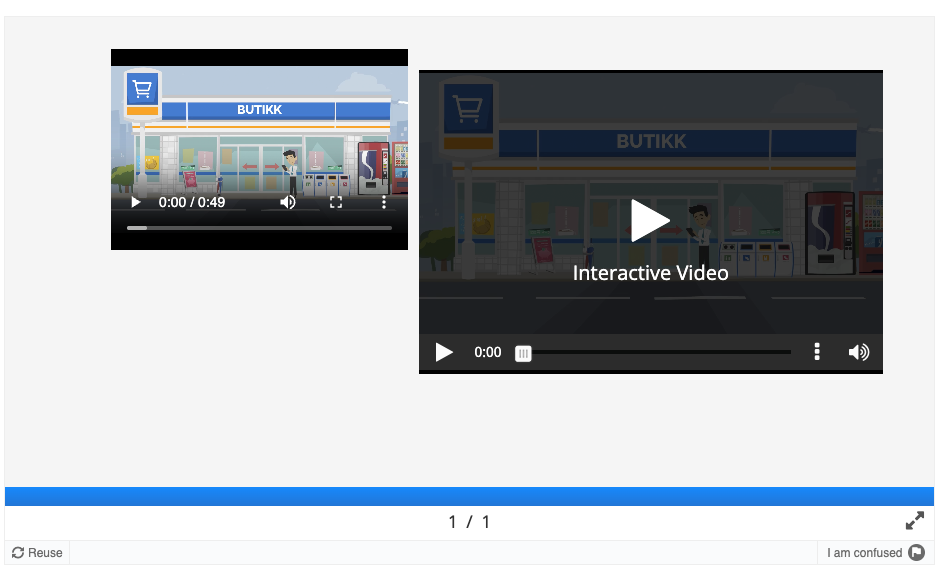The height and width of the screenshot is (575, 944).
Task: Click the Reuse button
Action: click(x=37, y=553)
